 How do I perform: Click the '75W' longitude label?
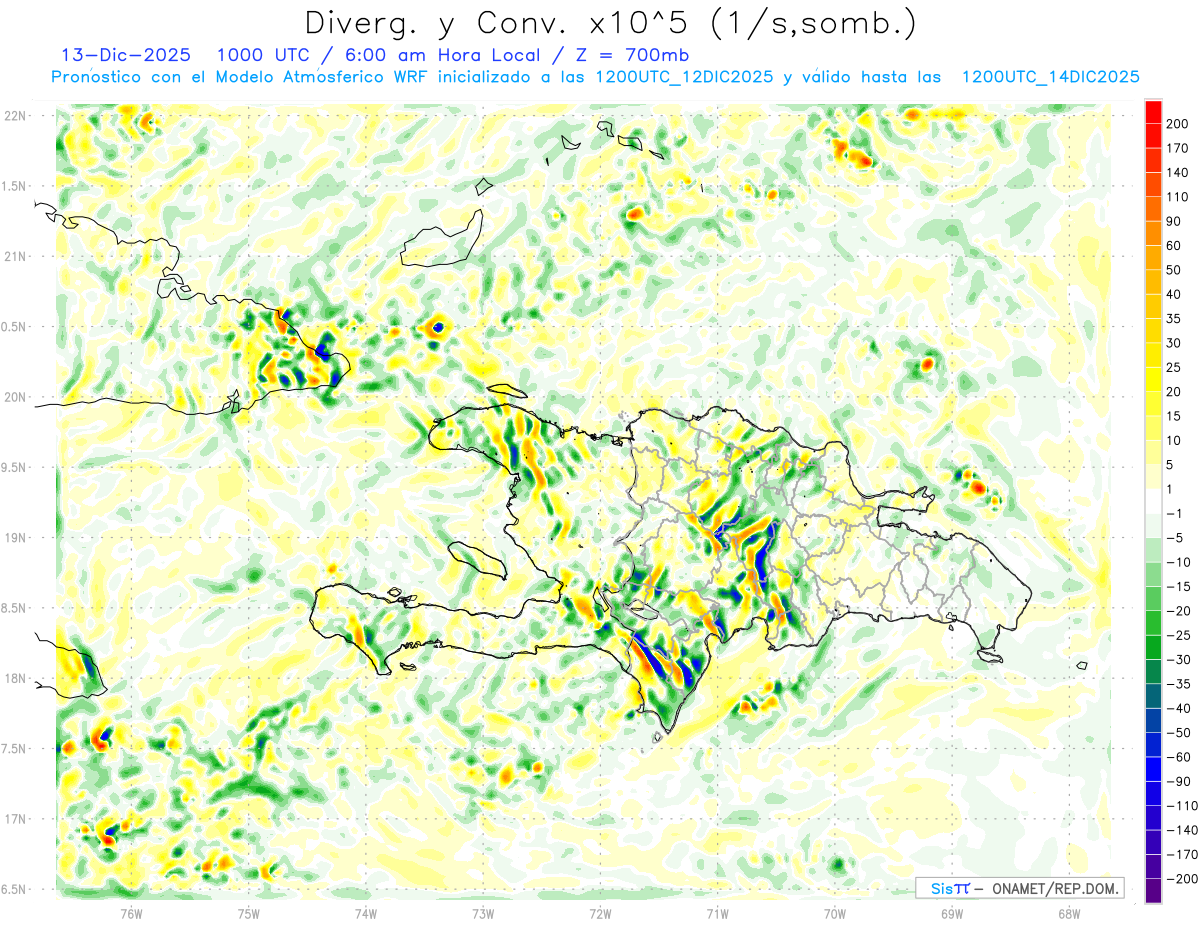[x=249, y=913]
